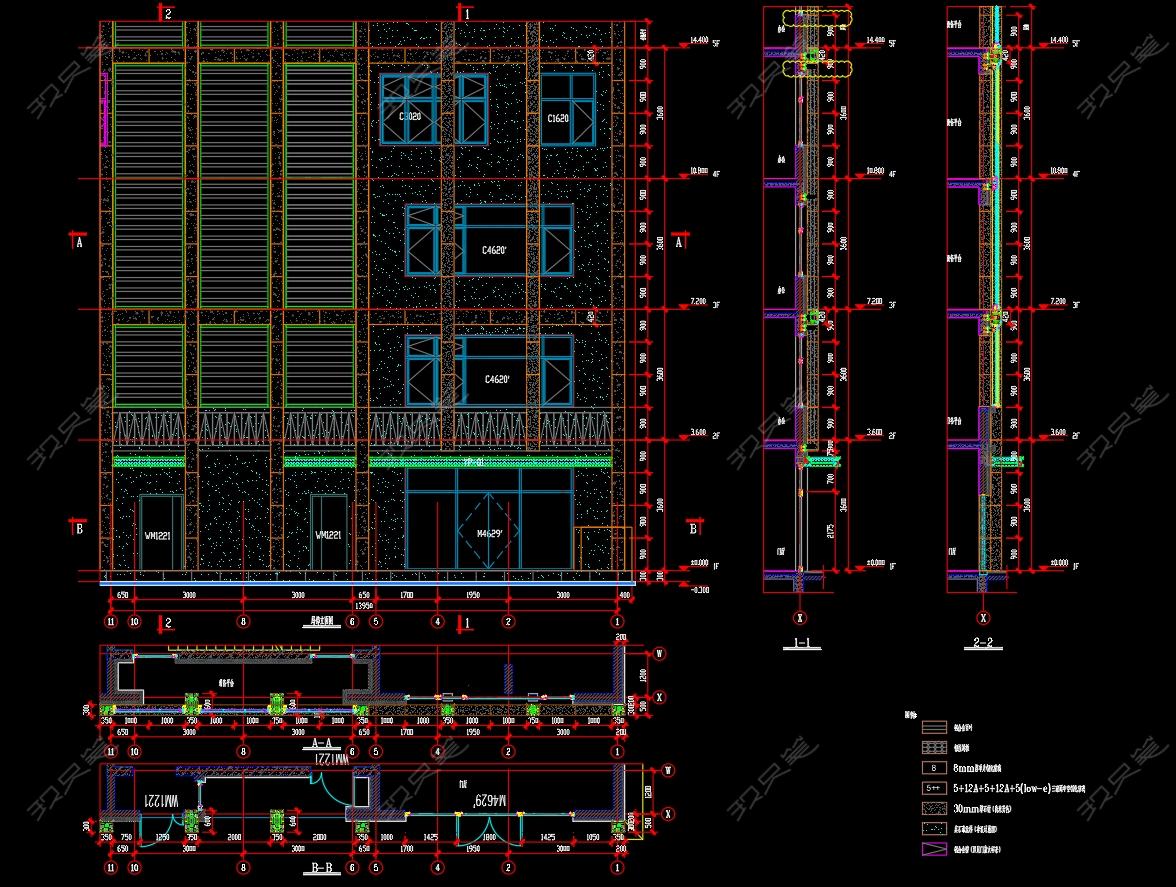Viewport: 1176px width, 887px height.
Task: Click the 14.400 level mark in section 1-1
Action: 875,40
